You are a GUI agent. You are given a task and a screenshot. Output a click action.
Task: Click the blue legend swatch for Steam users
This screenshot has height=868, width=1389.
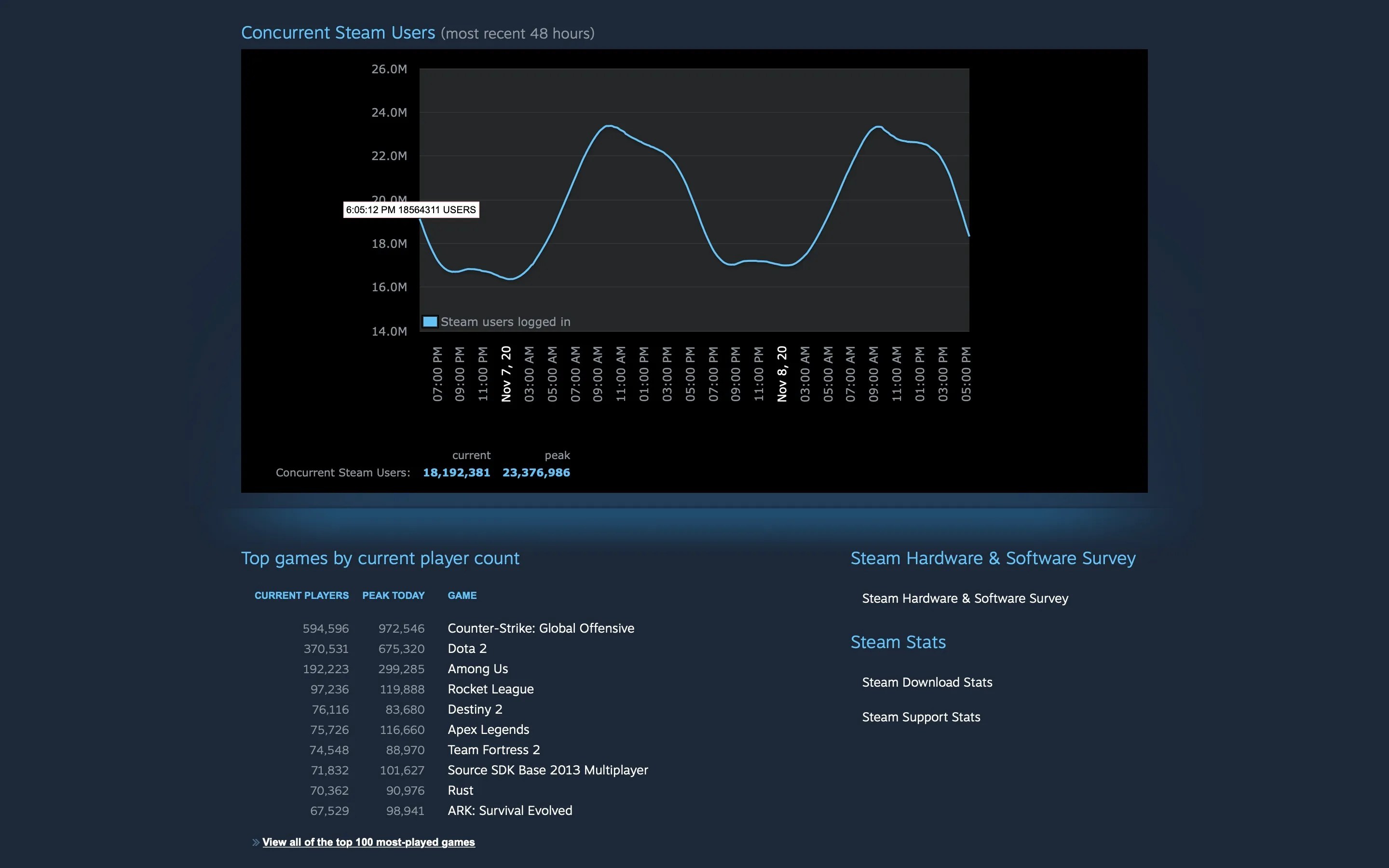click(430, 322)
